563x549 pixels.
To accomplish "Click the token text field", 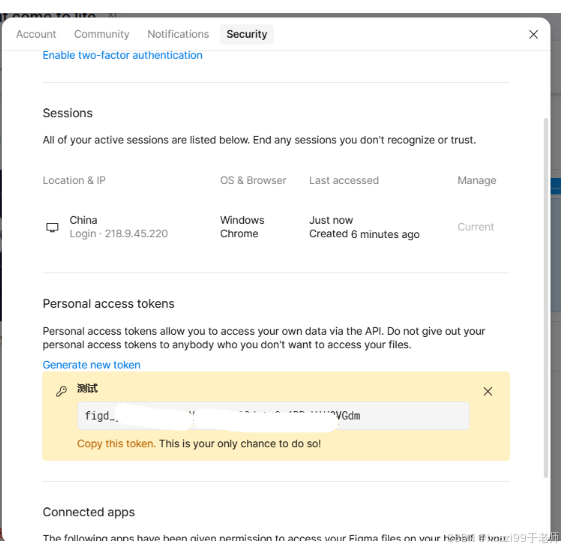I will [273, 416].
